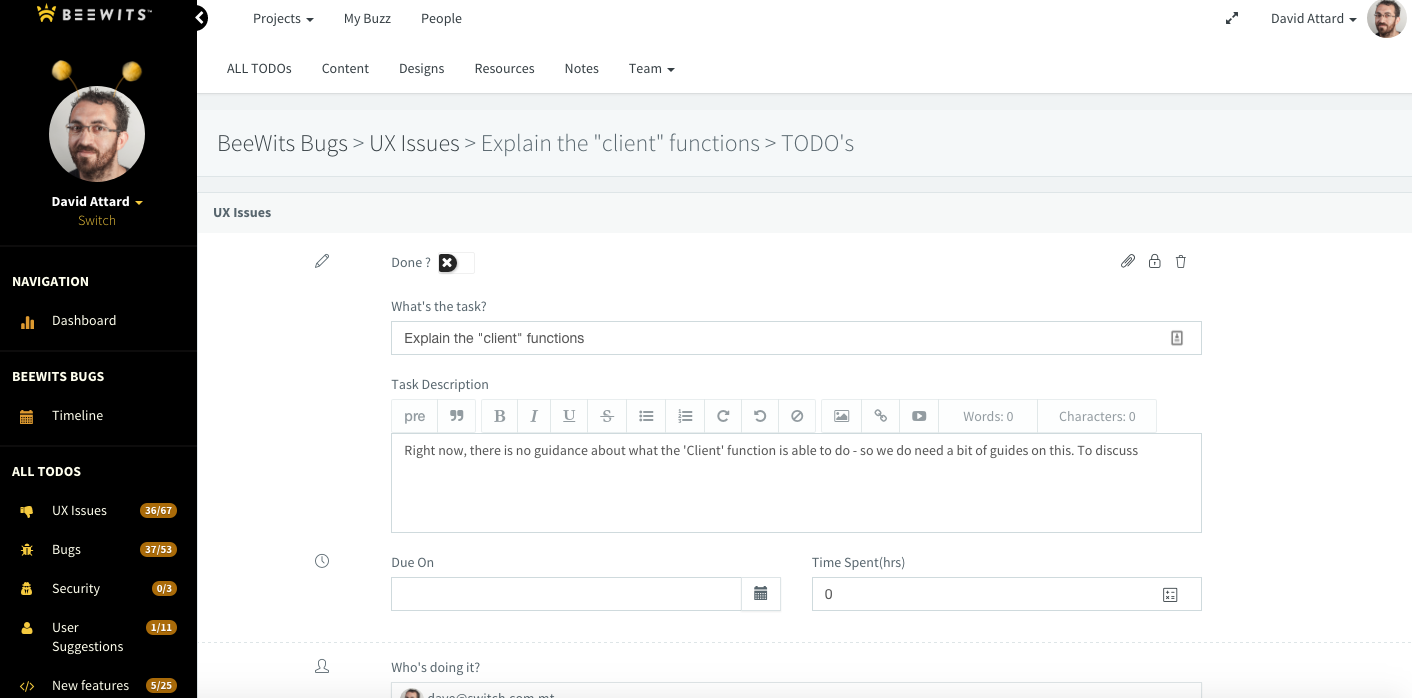1412x698 pixels.
Task: Insert a hyperlink with the chain icon
Action: pyautogui.click(x=881, y=416)
